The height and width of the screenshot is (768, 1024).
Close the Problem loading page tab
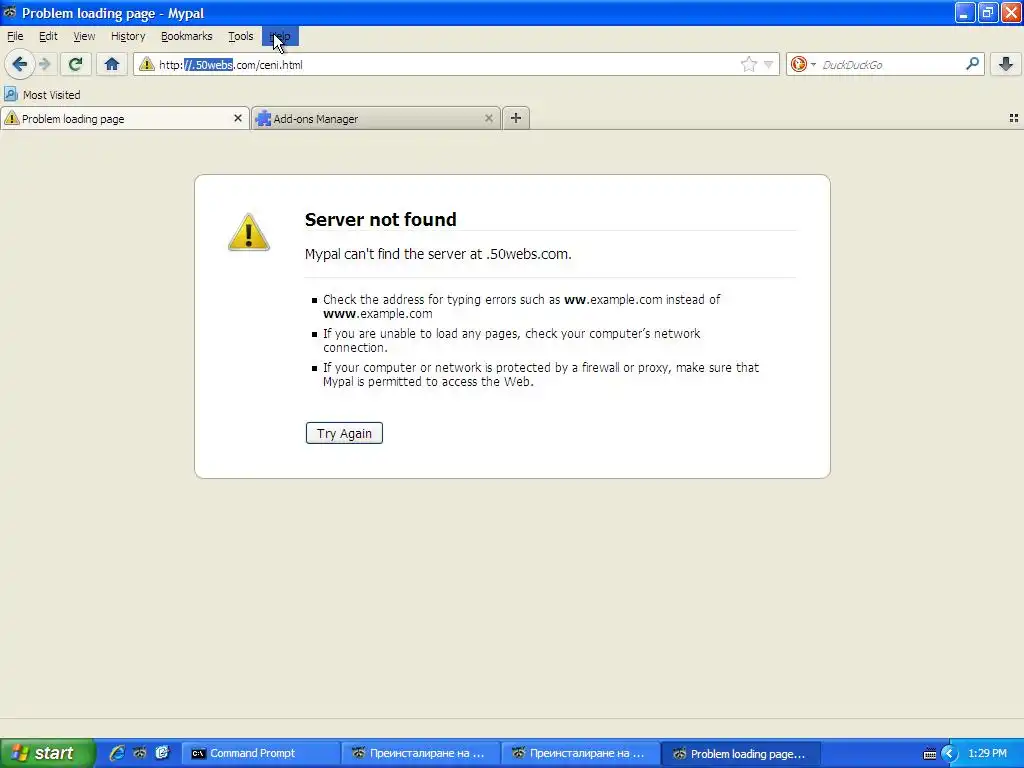238,118
